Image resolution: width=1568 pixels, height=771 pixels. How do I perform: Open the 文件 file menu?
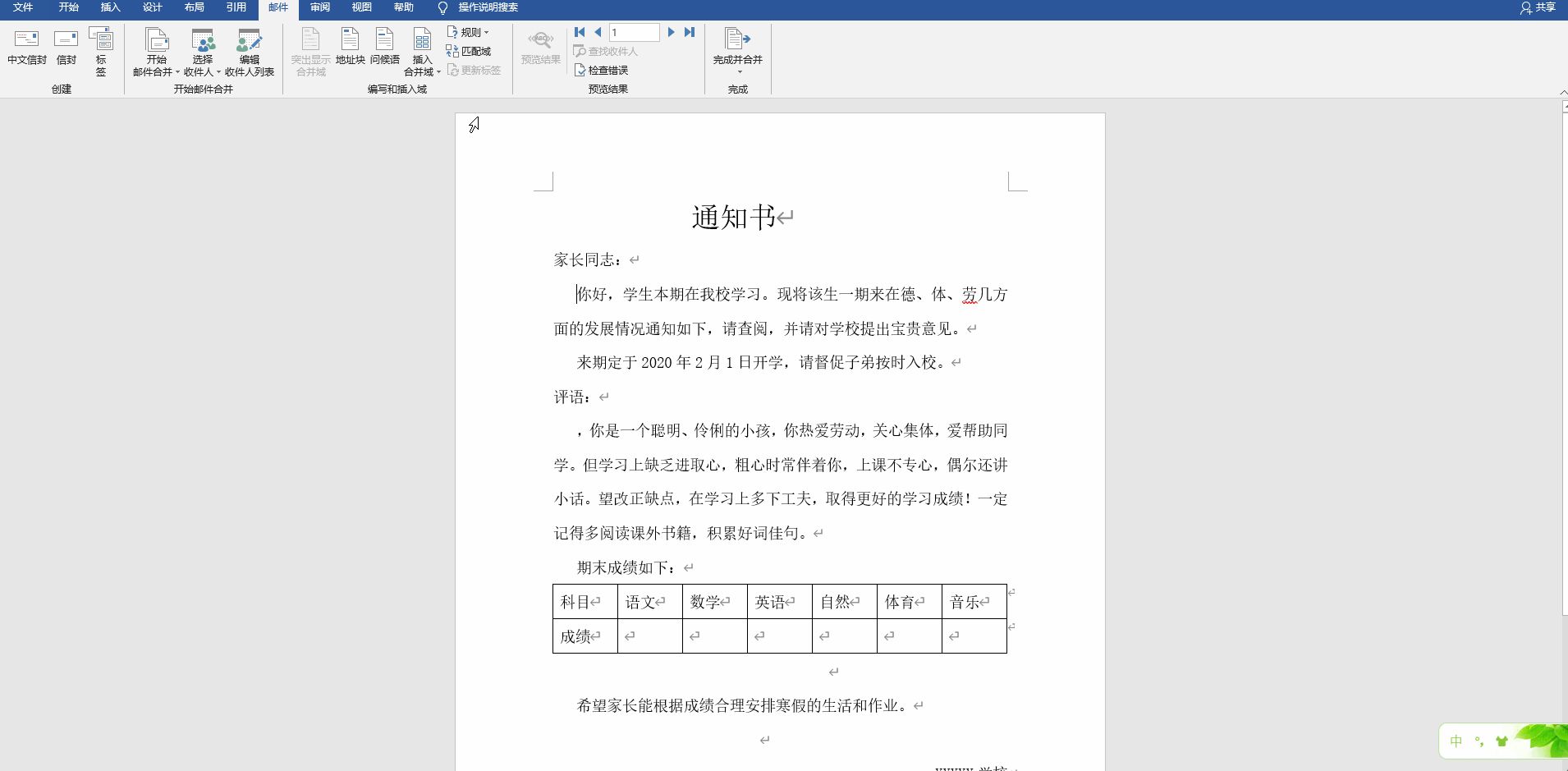click(x=23, y=7)
